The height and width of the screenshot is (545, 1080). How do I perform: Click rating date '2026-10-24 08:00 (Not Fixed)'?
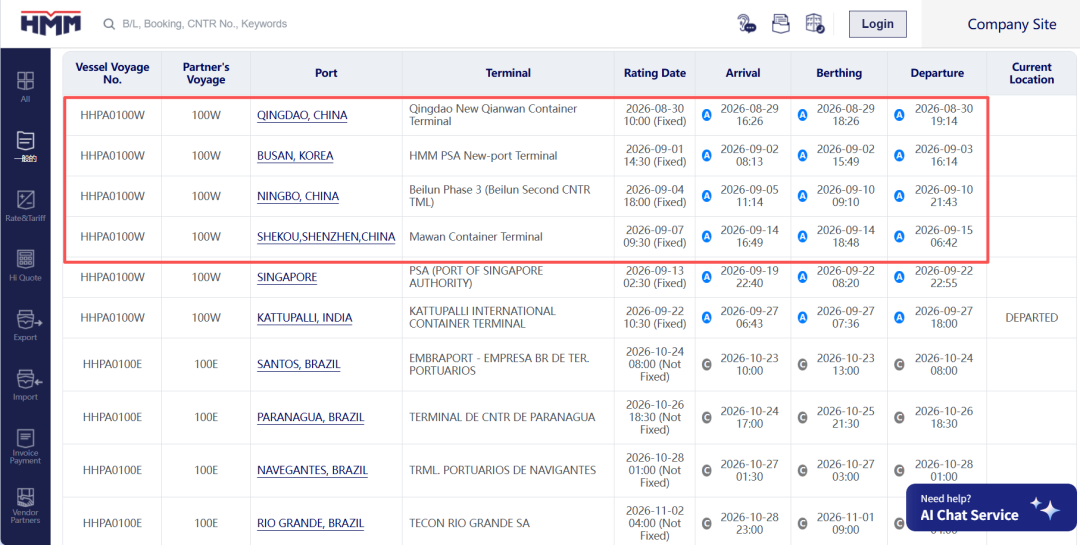655,364
